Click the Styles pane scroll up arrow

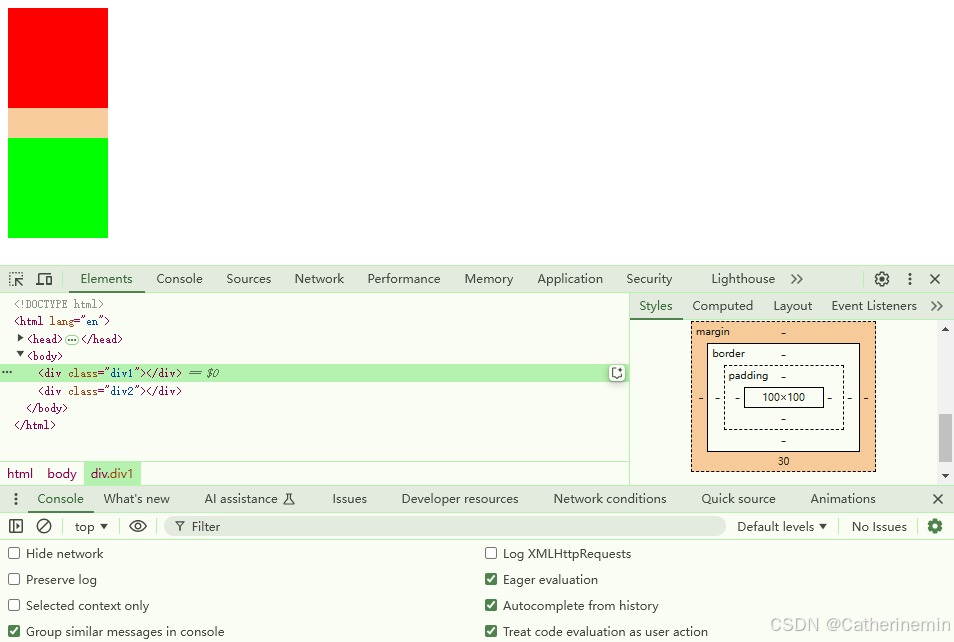(x=945, y=329)
